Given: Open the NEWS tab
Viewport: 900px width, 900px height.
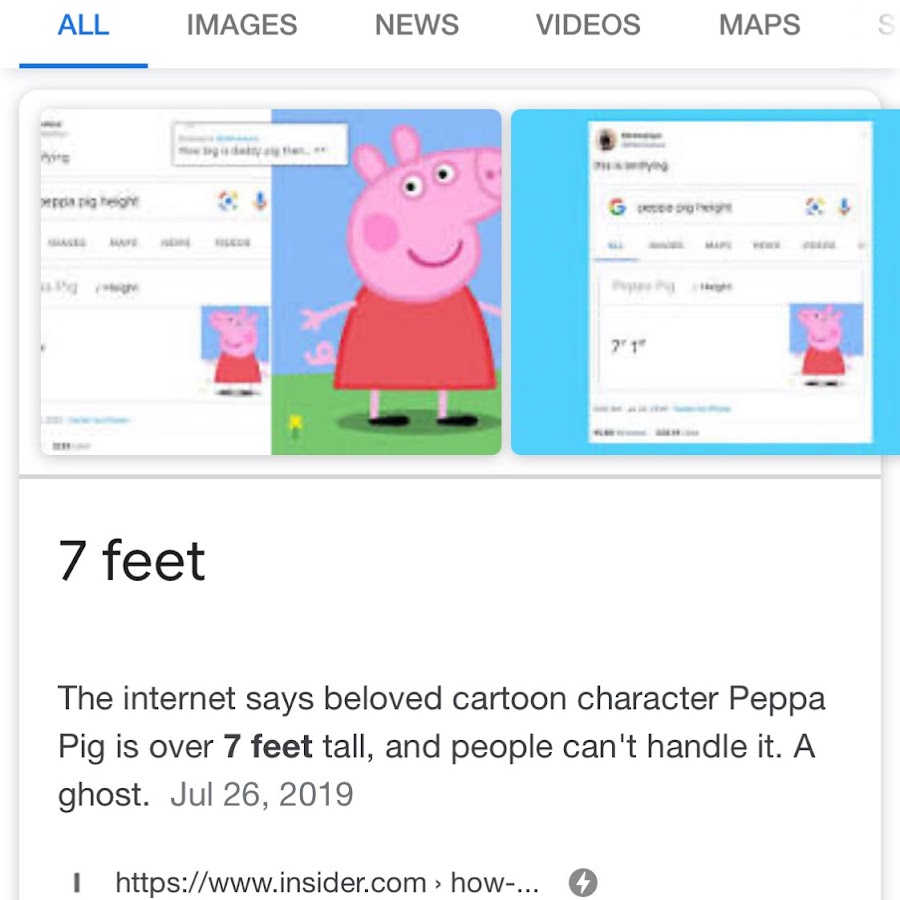Looking at the screenshot, I should click(417, 25).
